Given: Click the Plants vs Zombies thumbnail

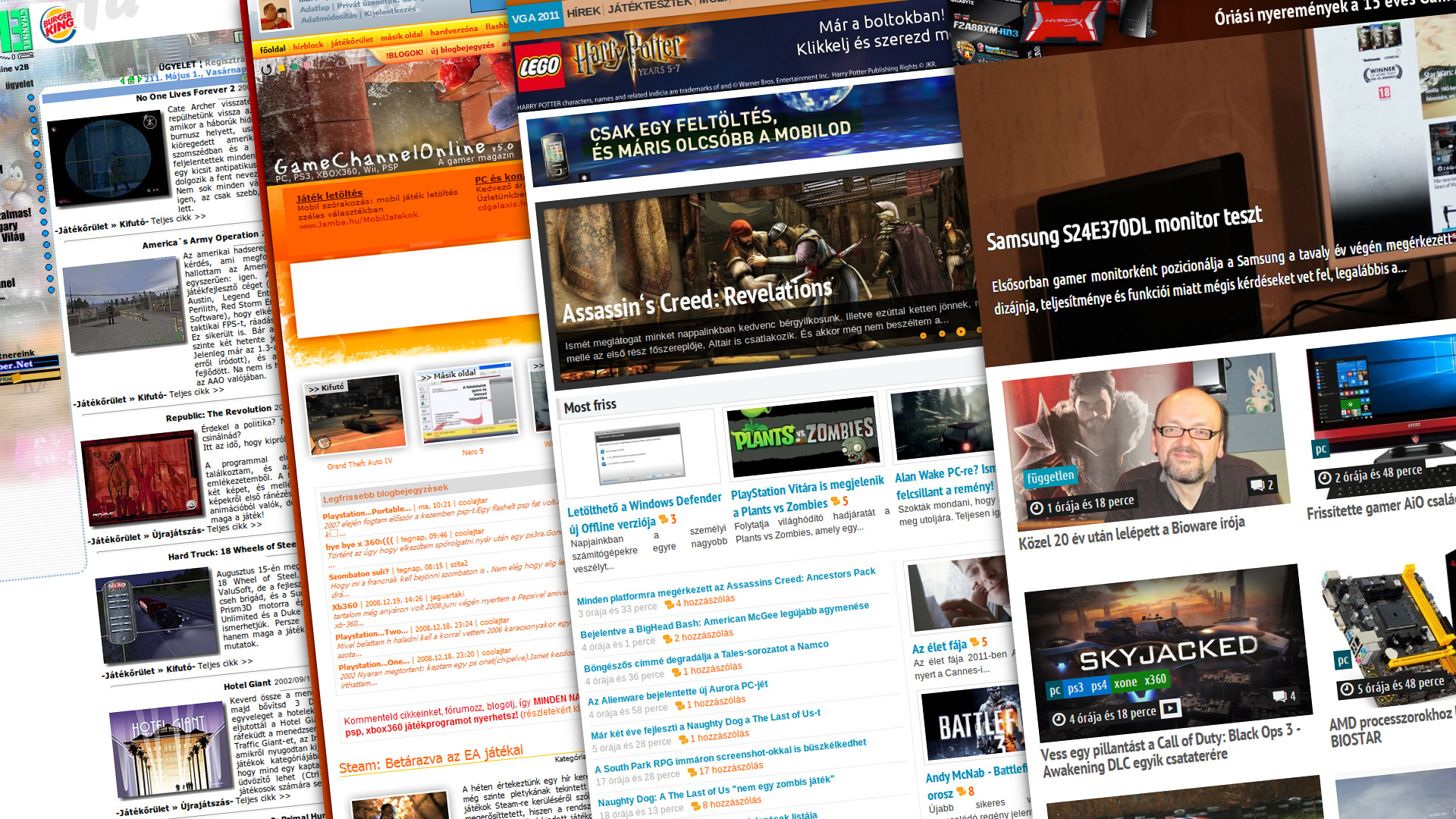Looking at the screenshot, I should 804,436.
